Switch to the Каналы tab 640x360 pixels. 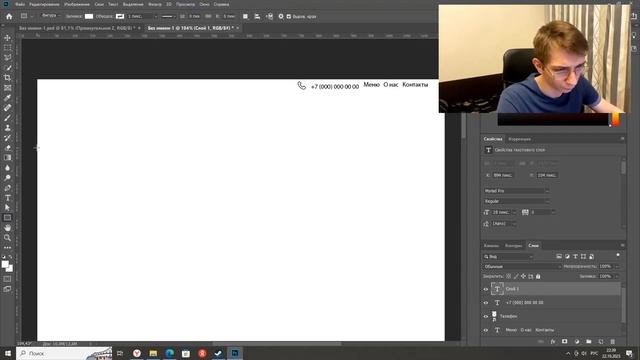pyautogui.click(x=491, y=246)
